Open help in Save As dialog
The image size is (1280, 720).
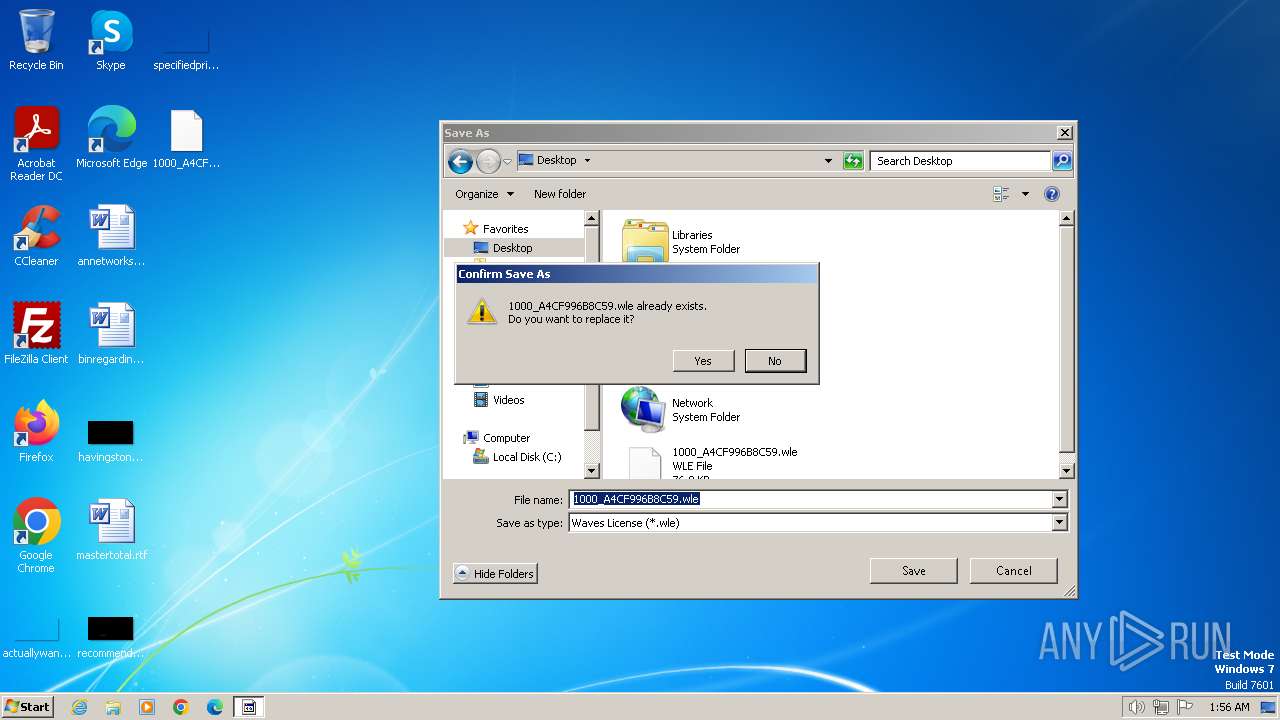[x=1052, y=194]
